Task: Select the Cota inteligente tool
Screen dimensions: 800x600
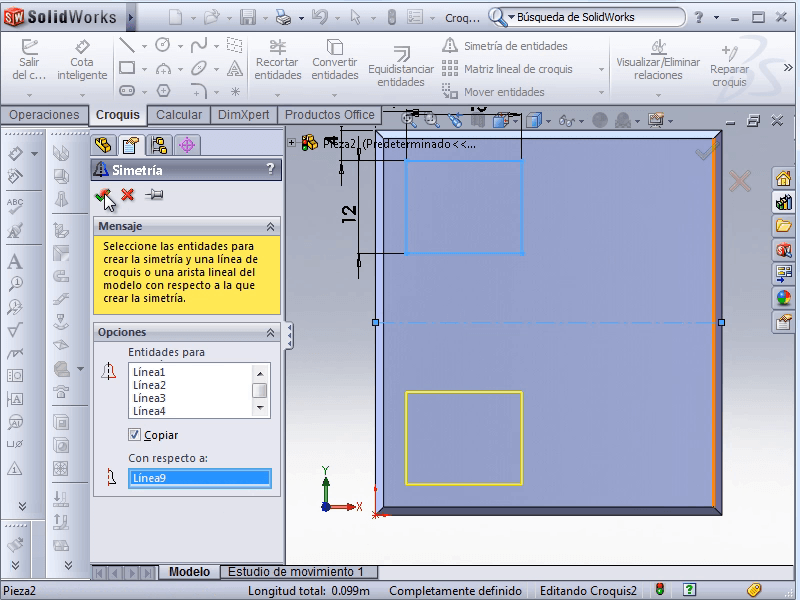Action: (x=81, y=60)
